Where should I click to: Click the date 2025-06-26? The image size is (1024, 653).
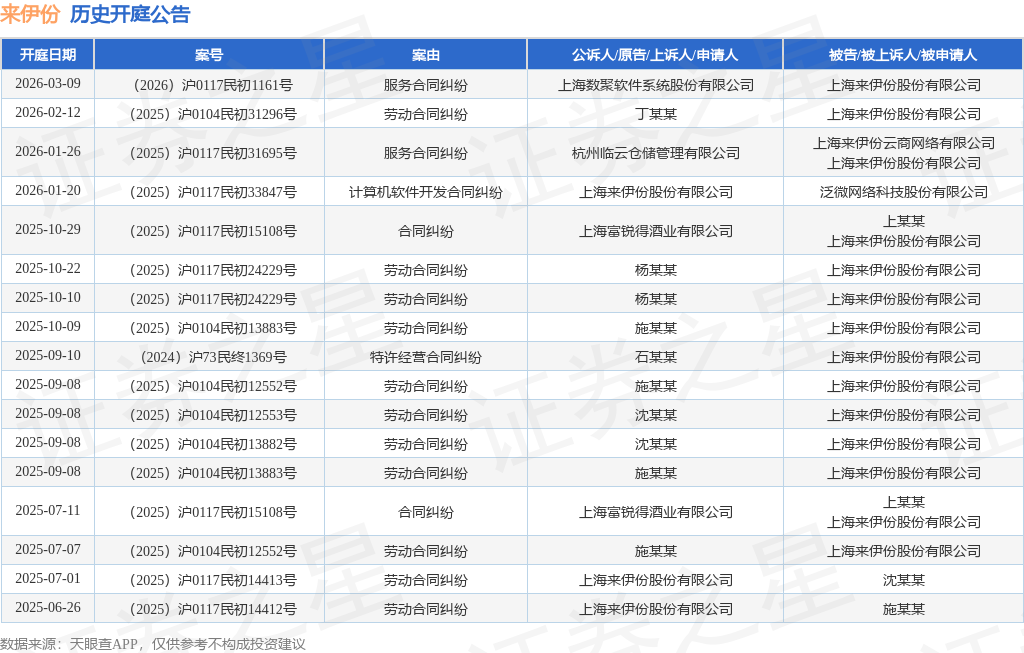(48, 608)
